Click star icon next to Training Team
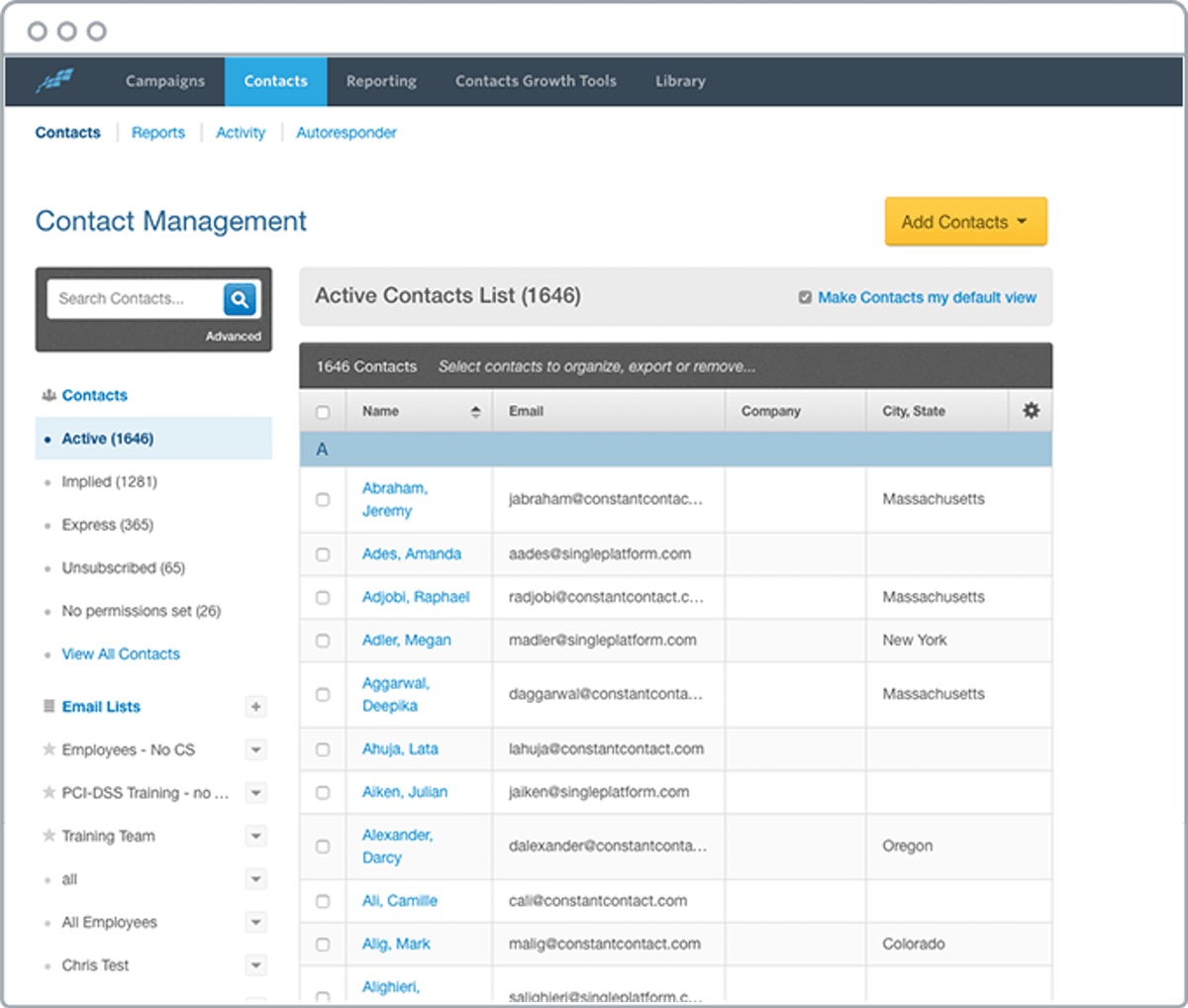The image size is (1188, 1008). 49,836
